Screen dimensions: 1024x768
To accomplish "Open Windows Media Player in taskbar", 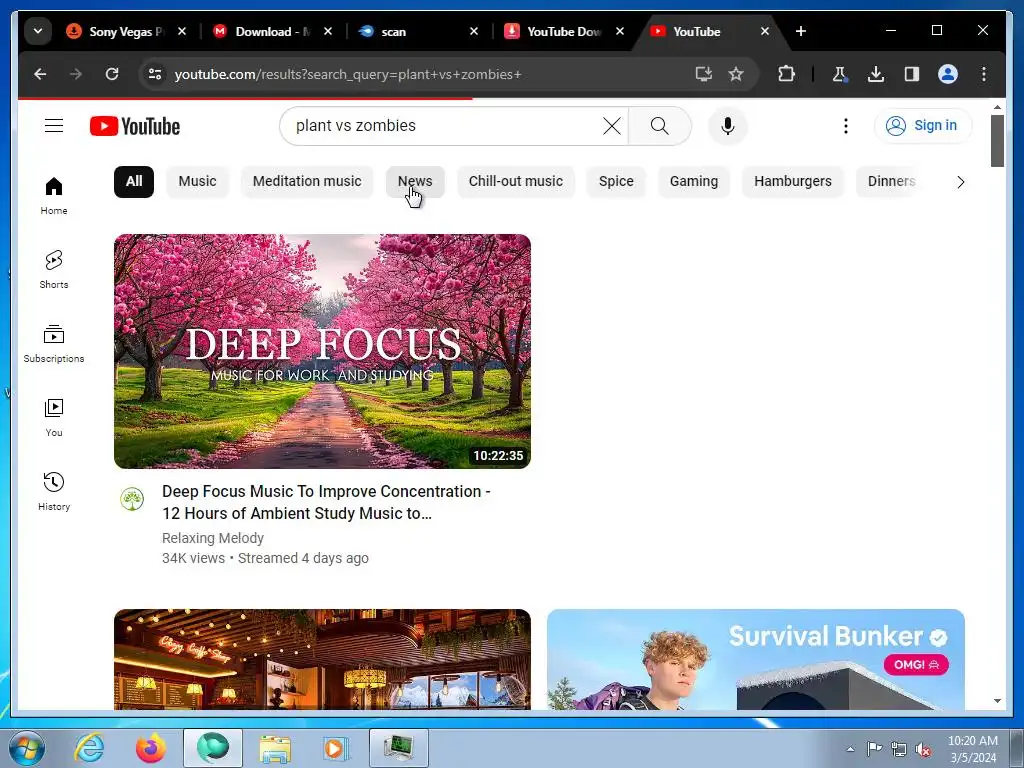I will point(335,748).
